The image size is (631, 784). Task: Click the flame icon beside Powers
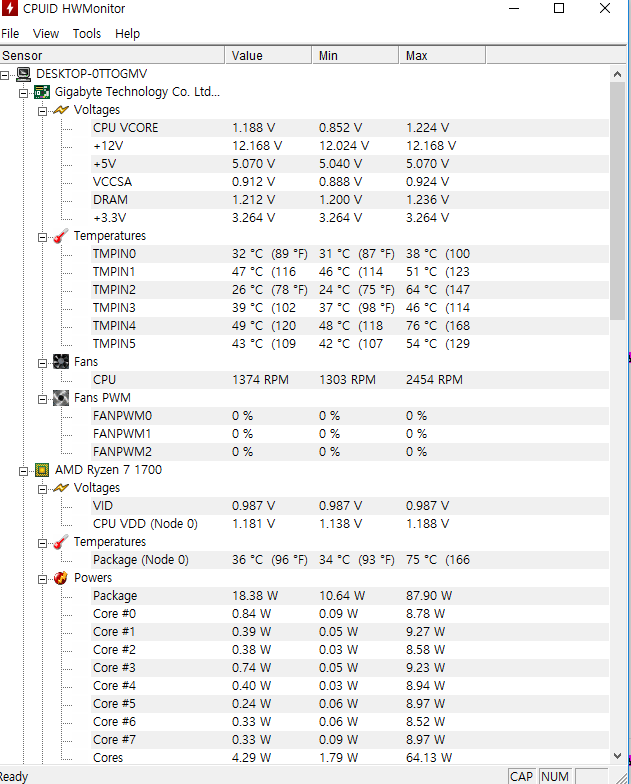click(x=60, y=578)
